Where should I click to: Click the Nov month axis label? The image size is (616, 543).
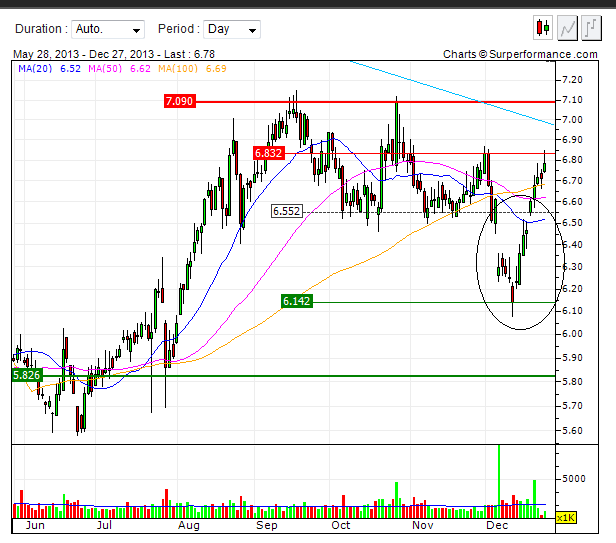[x=423, y=525]
